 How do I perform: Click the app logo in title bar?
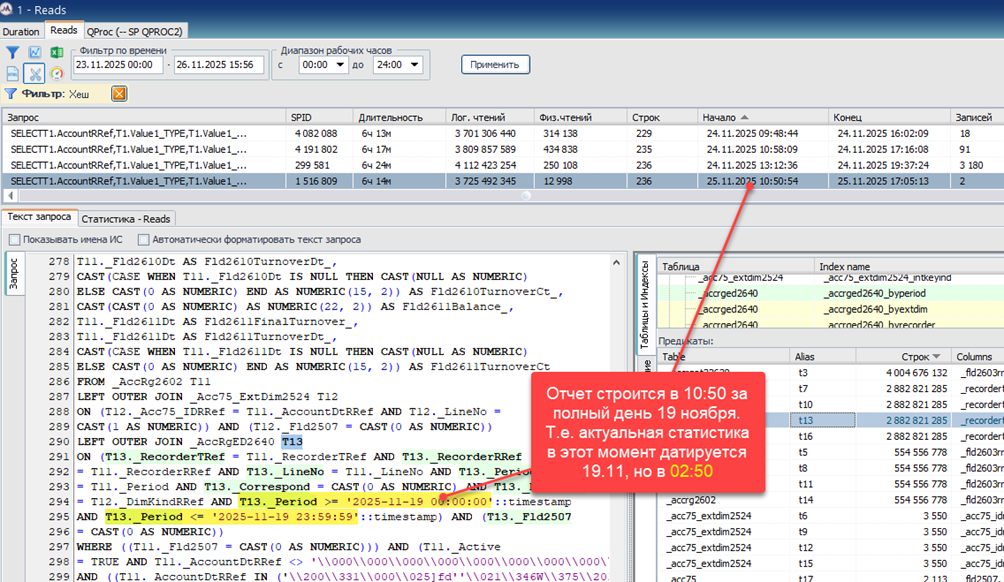click(9, 9)
